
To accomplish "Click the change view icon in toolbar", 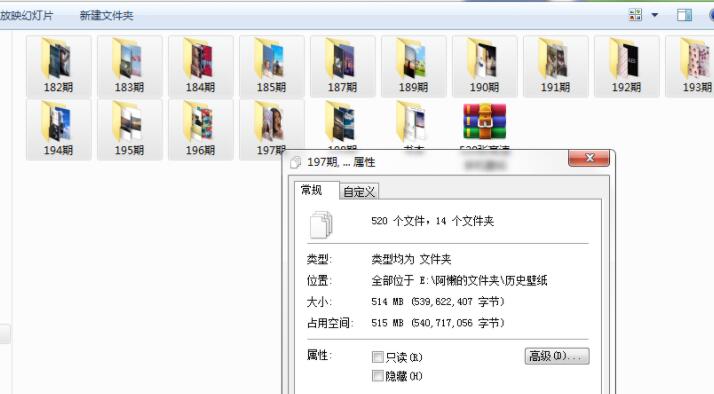I will pyautogui.click(x=635, y=15).
